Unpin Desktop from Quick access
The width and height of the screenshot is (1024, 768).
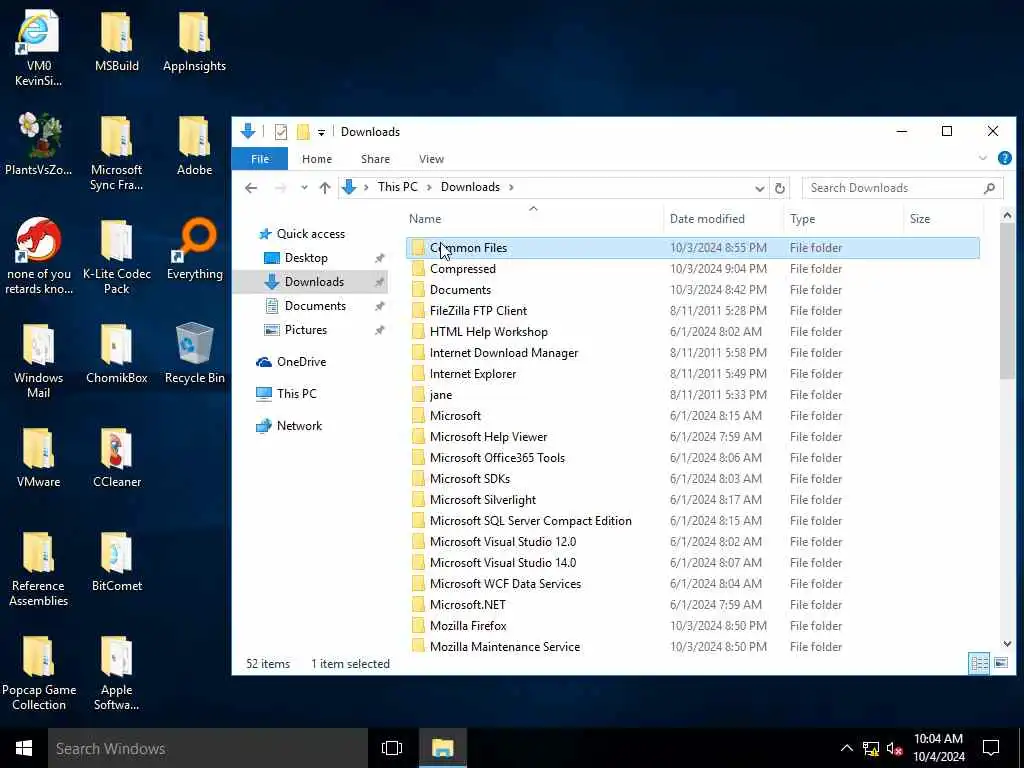(379, 258)
